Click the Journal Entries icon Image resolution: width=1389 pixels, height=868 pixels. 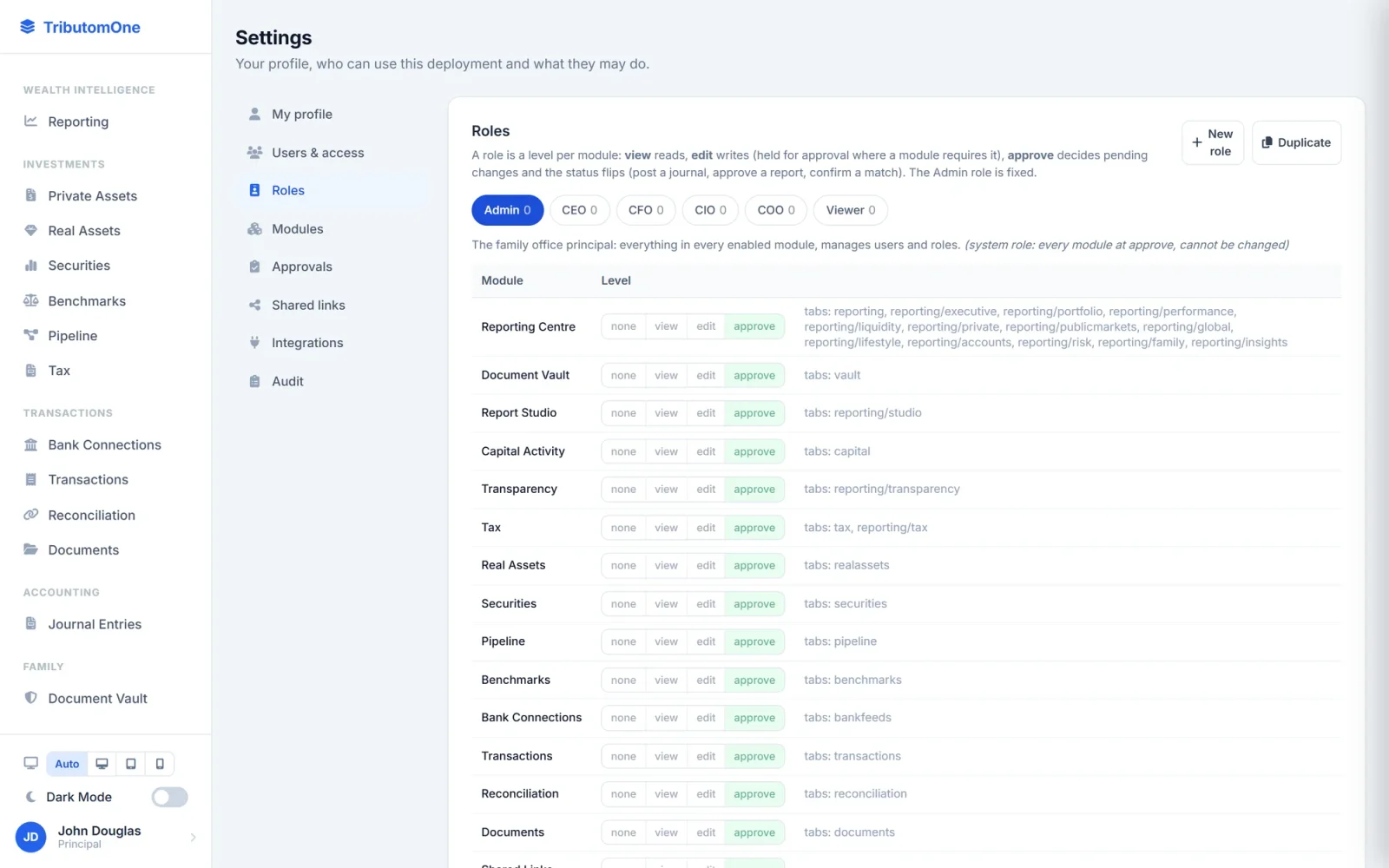[30, 623]
